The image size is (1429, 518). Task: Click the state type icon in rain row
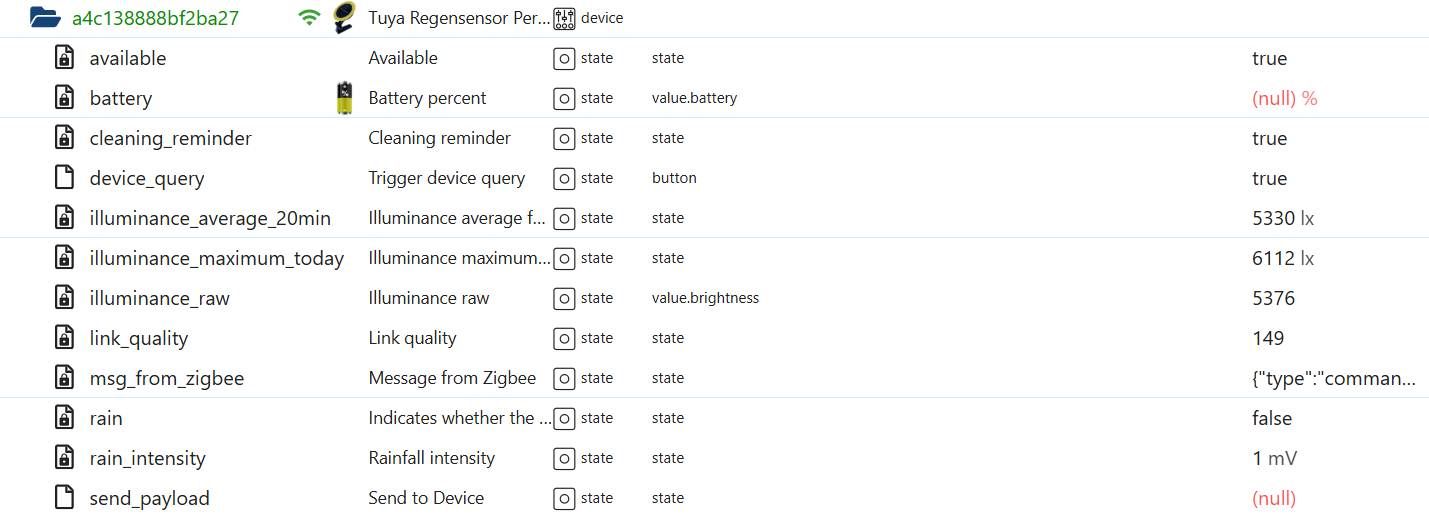coord(564,418)
